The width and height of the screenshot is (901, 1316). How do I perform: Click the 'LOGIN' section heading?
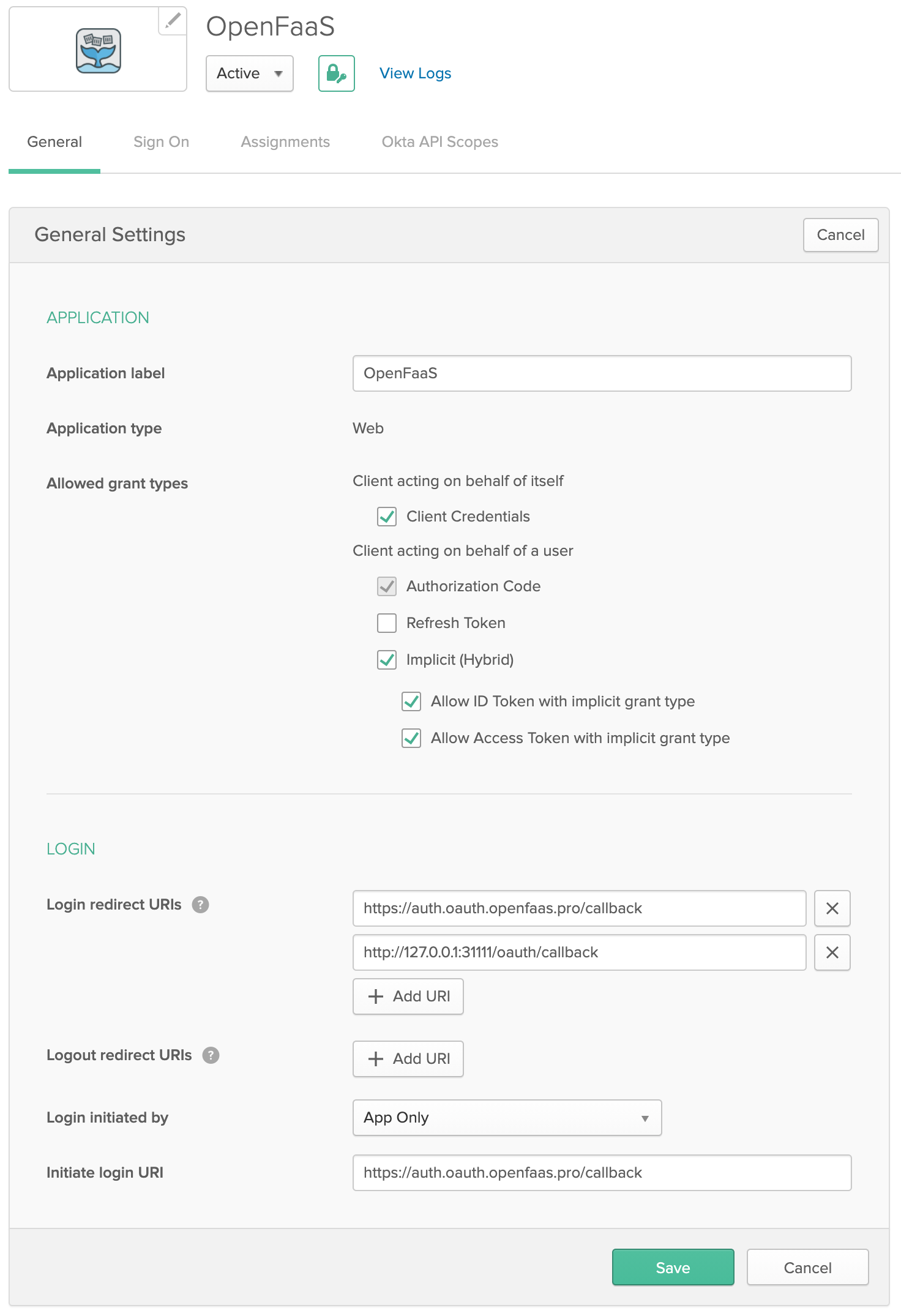tap(71, 849)
